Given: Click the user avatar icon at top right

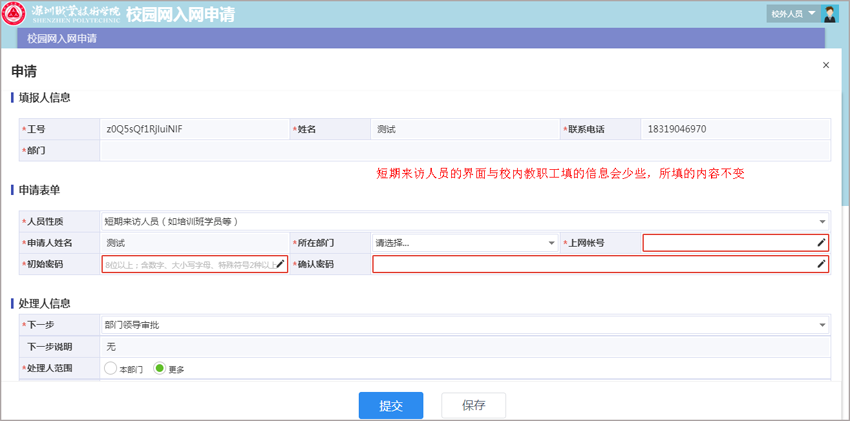Looking at the screenshot, I should pyautogui.click(x=829, y=14).
